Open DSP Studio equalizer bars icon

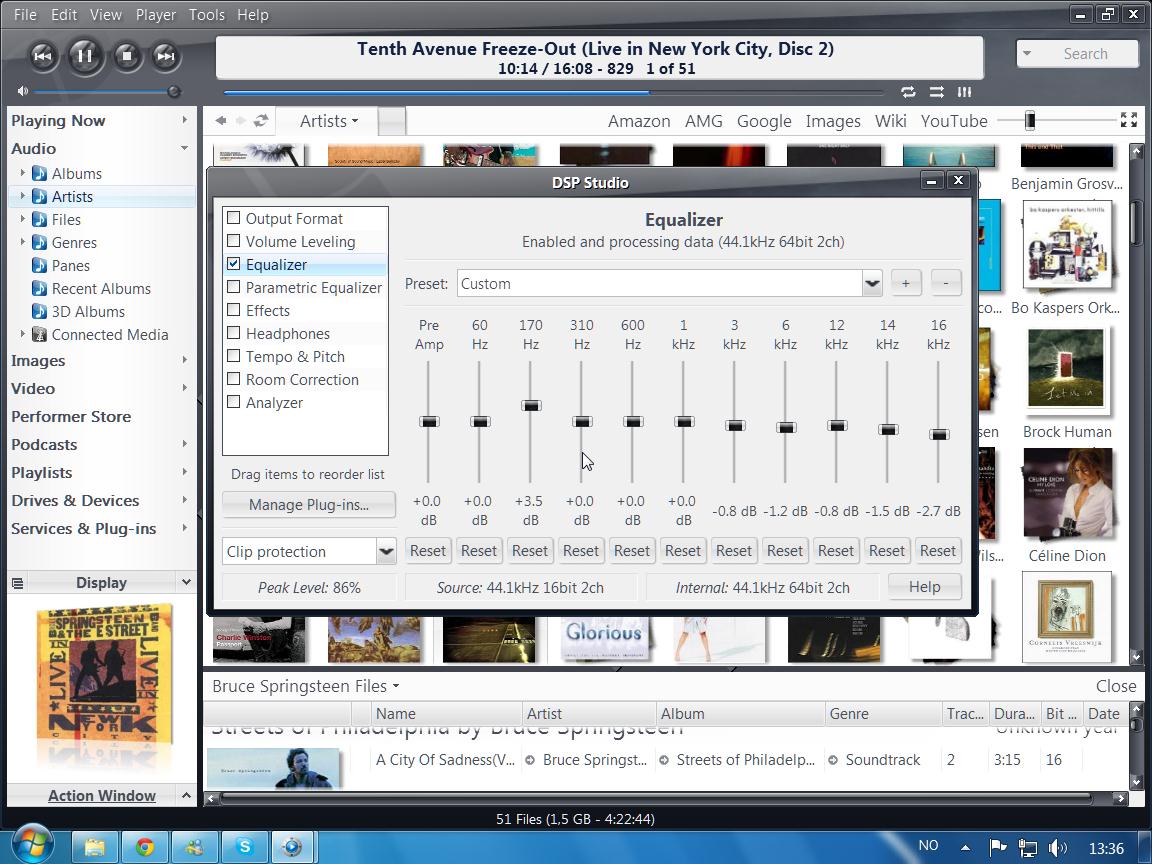coord(964,92)
